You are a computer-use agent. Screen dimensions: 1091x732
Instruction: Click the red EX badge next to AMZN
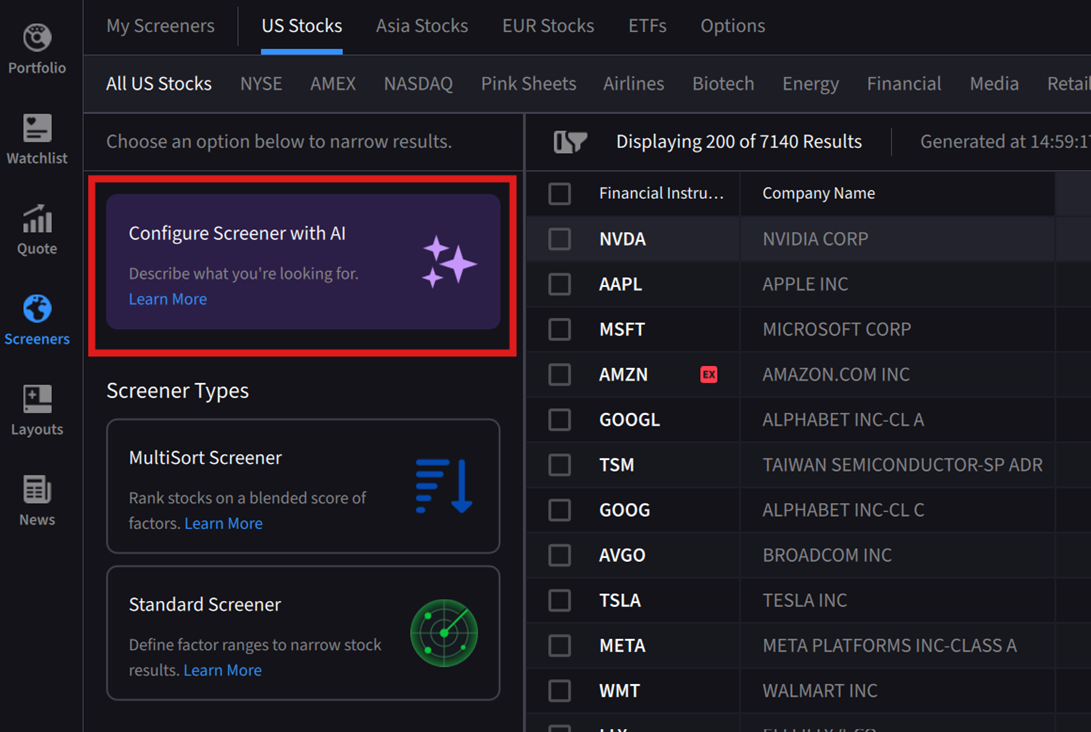708,374
